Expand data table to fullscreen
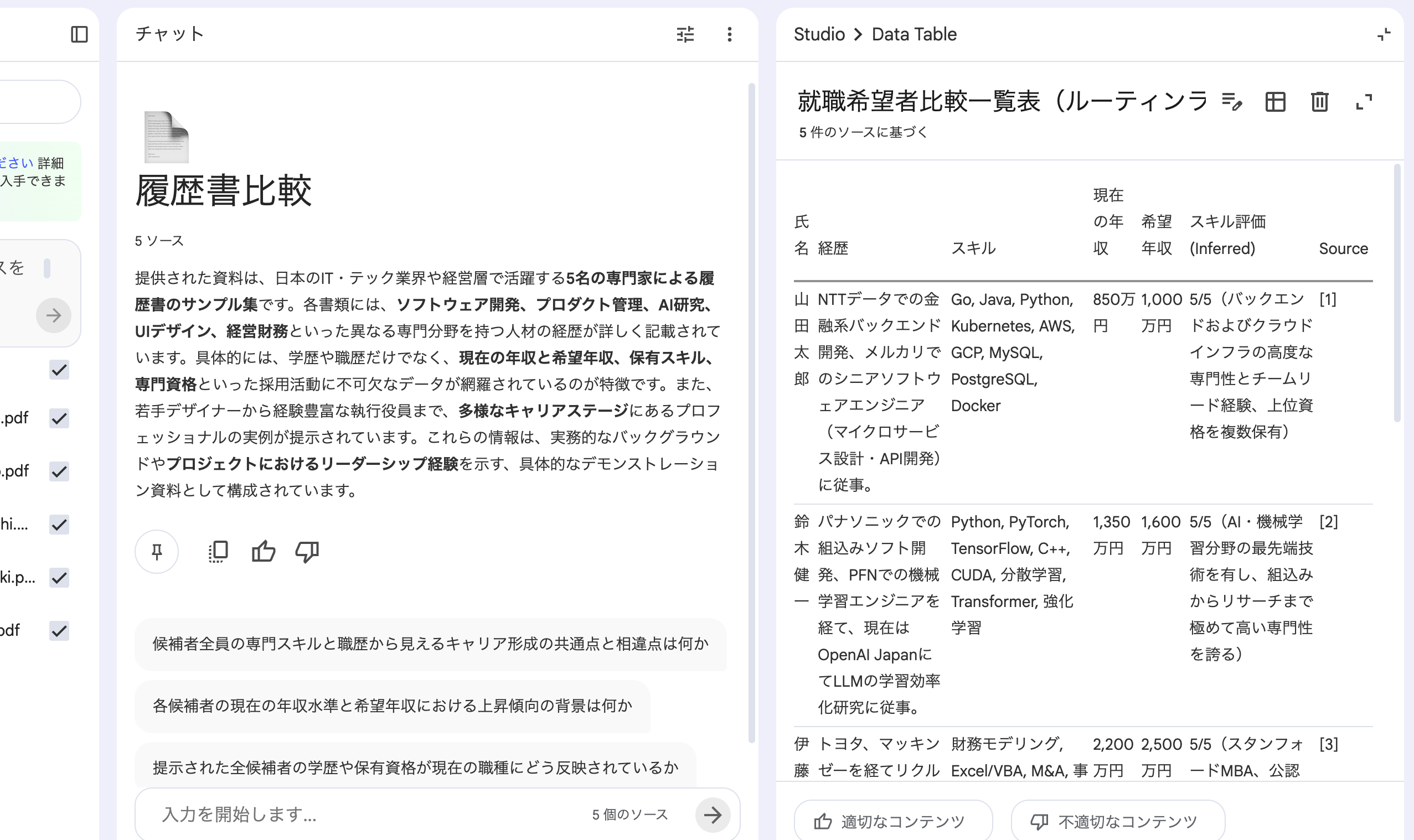Image resolution: width=1414 pixels, height=840 pixels. [x=1364, y=102]
